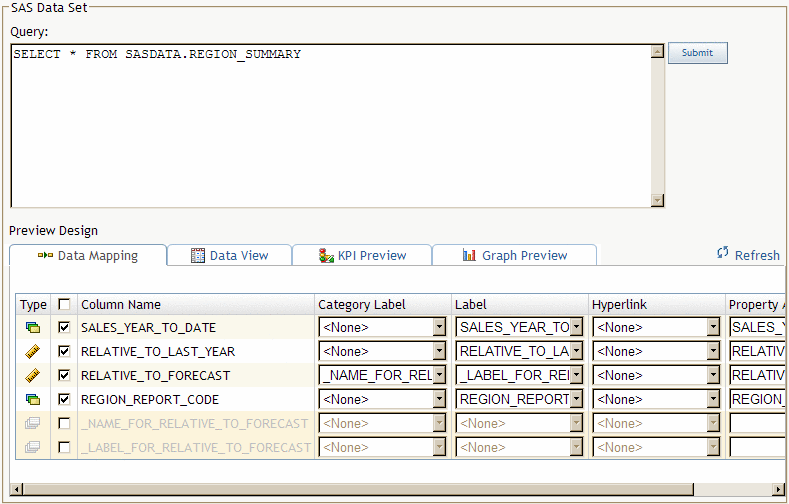
Task: Switch to the Data View tab
Action: pyautogui.click(x=230, y=255)
